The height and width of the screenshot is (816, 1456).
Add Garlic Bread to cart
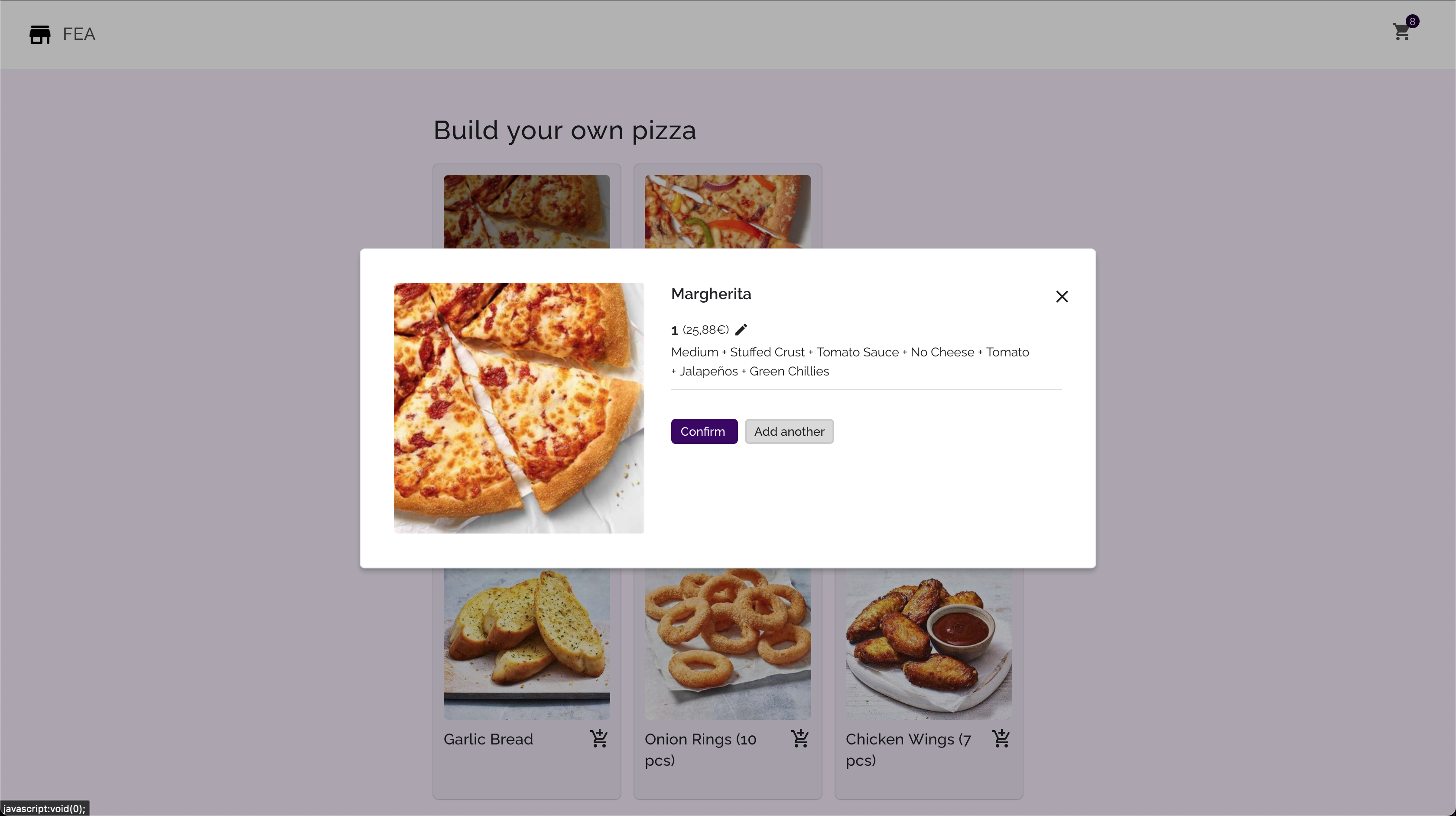click(598, 738)
